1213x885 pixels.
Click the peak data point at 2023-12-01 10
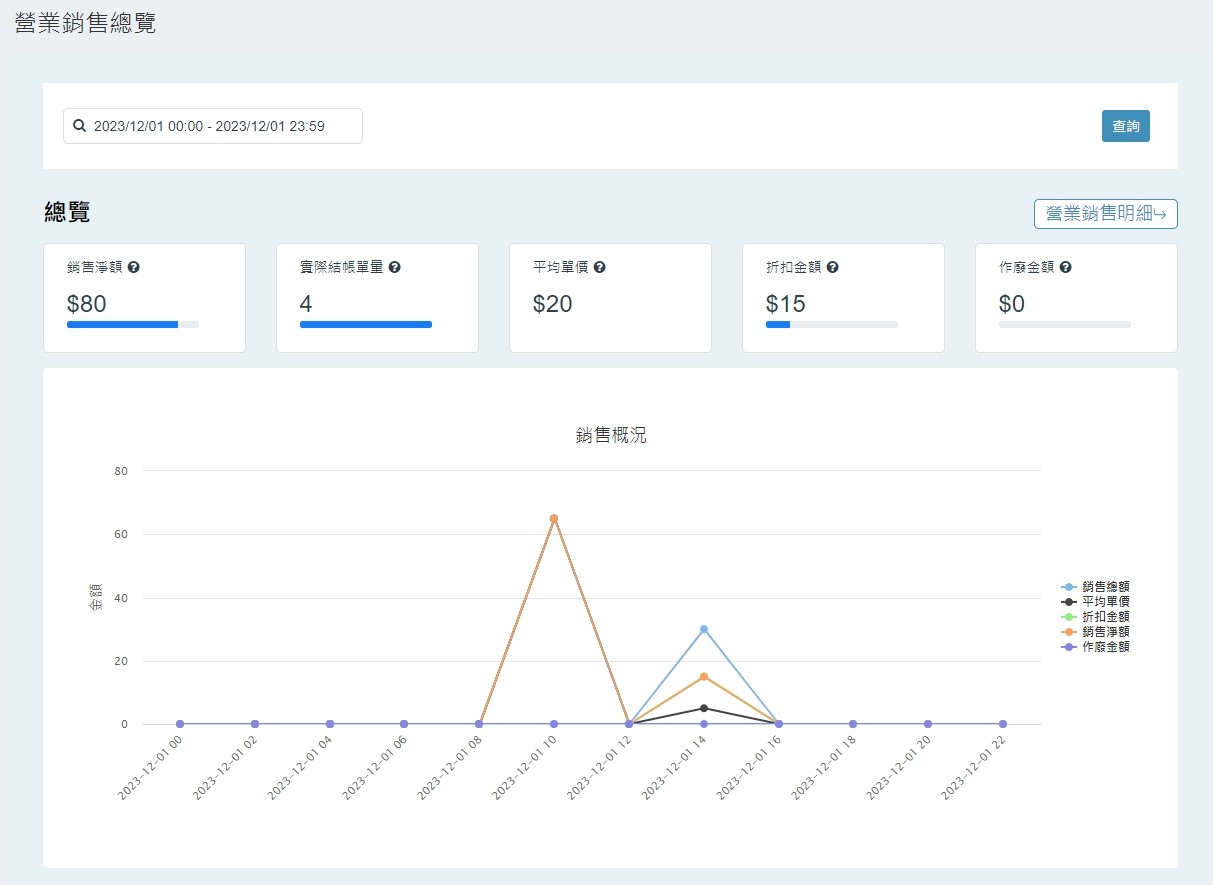[554, 518]
